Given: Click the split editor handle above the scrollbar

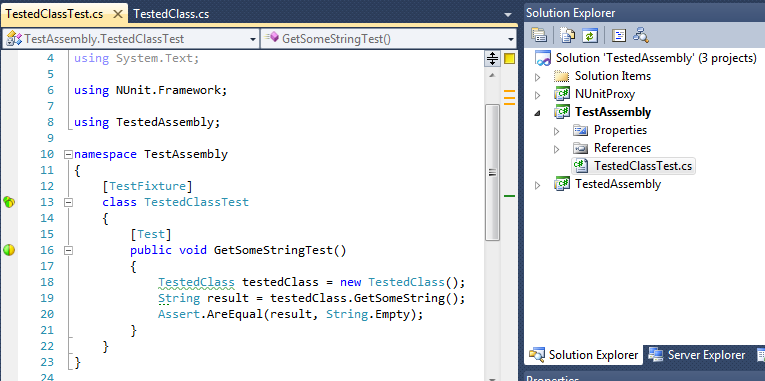Looking at the screenshot, I should coord(492,59).
